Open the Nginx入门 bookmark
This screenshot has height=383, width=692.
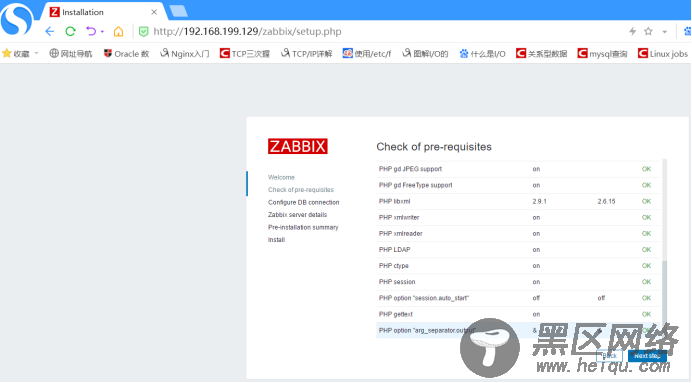tap(184, 54)
